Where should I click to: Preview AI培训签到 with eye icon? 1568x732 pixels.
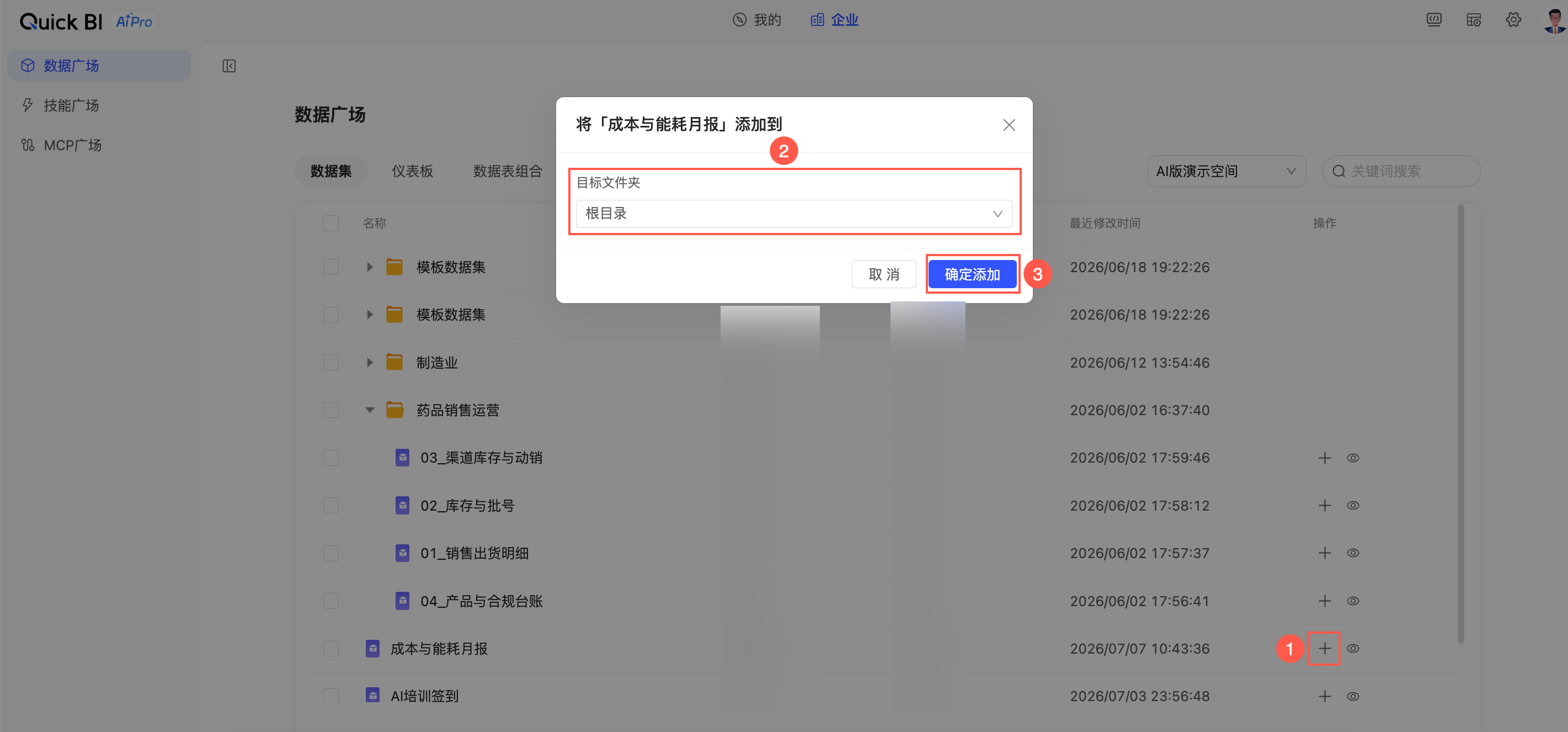(1352, 697)
